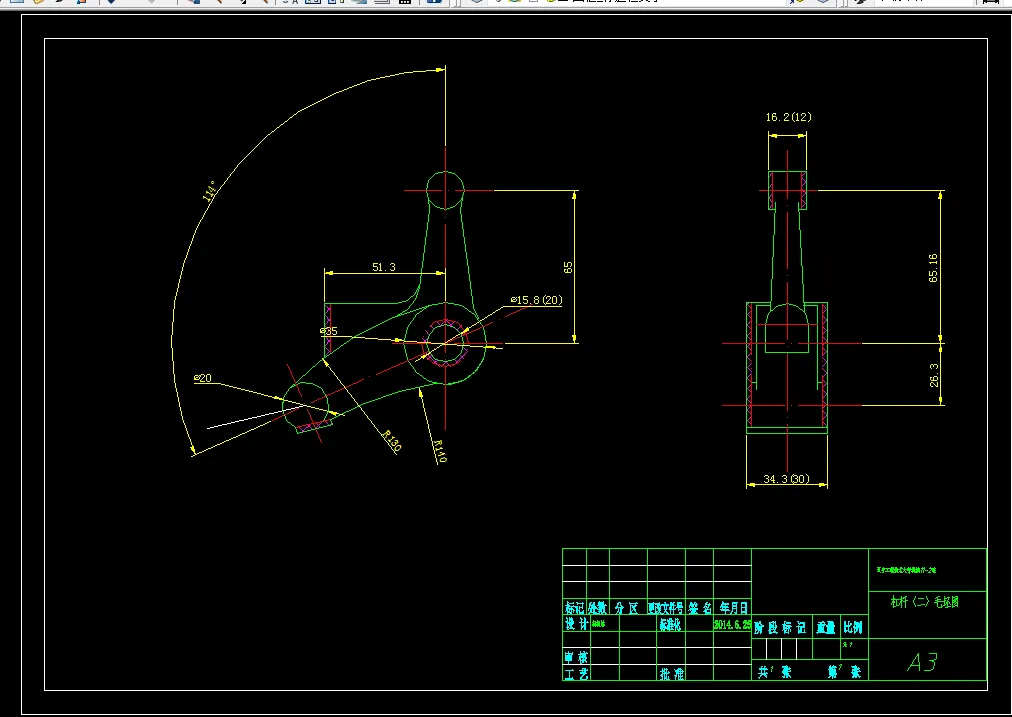The height and width of the screenshot is (717, 1012).
Task: Click the R130 radius dimension text
Action: (x=391, y=440)
